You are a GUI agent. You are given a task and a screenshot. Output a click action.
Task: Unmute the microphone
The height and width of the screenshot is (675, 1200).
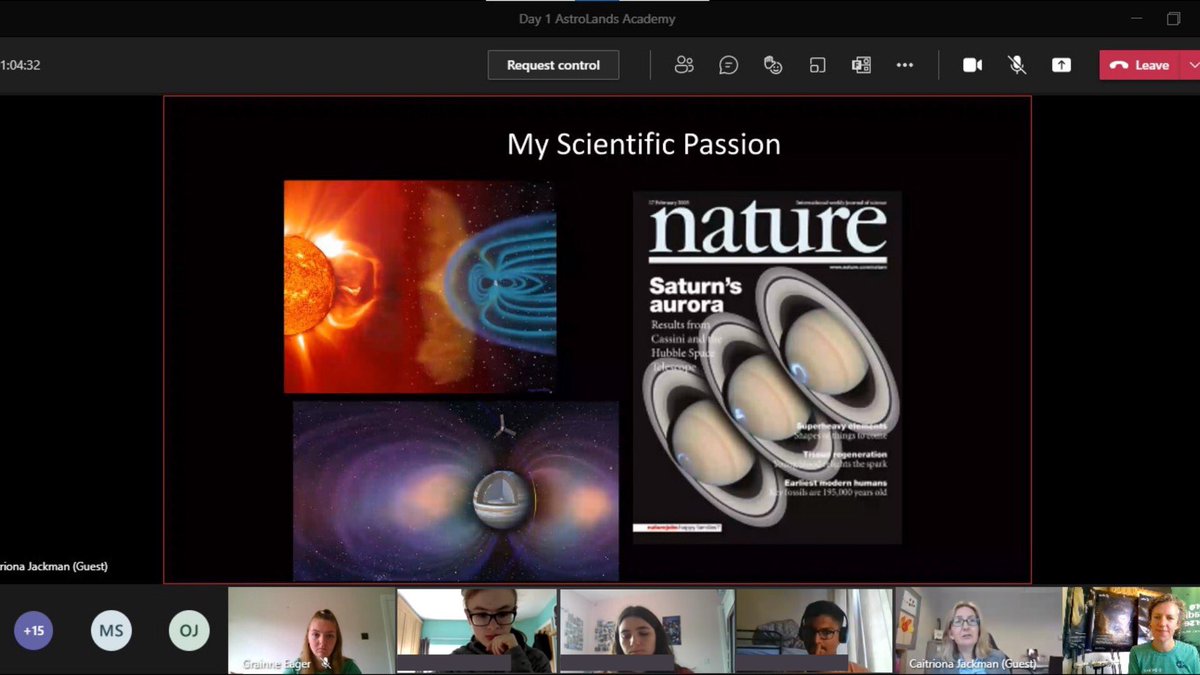pyautogui.click(x=1017, y=65)
